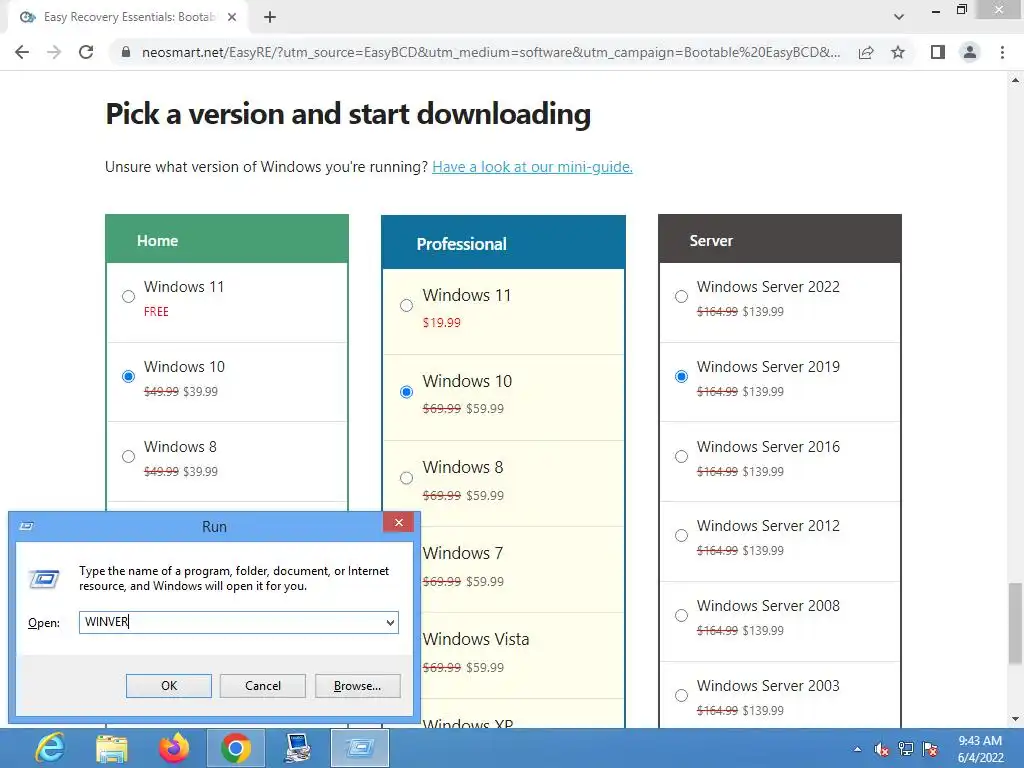
Task: Select Windows Server 2022 option
Action: tap(681, 297)
